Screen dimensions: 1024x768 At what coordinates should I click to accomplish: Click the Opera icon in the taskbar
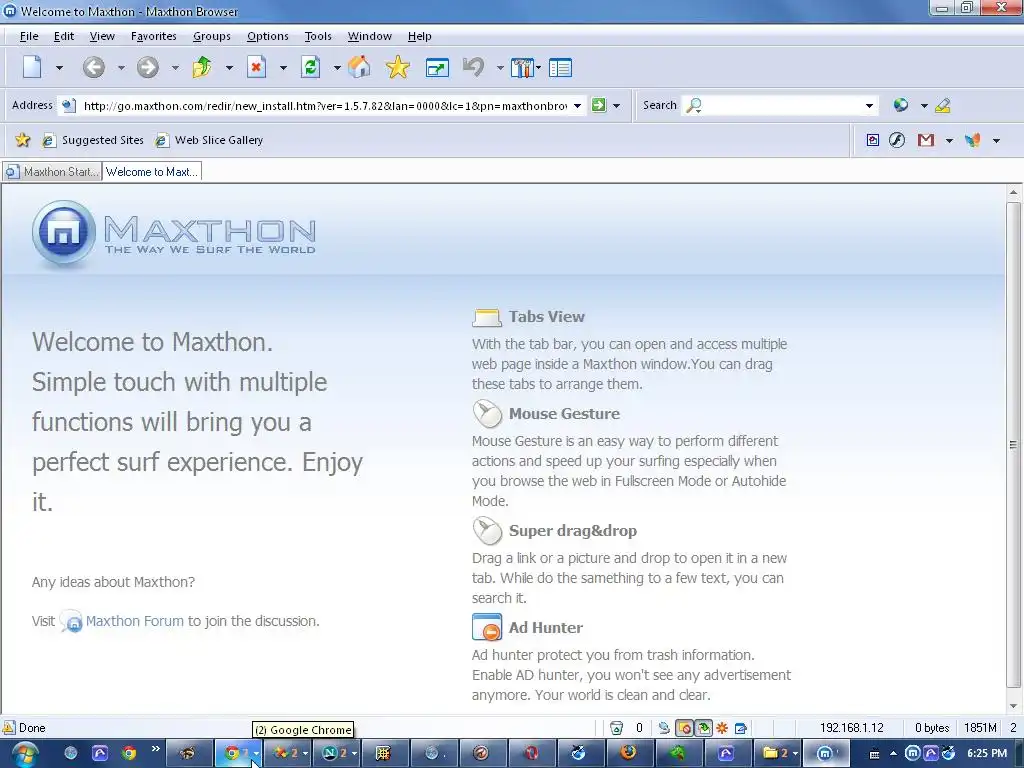click(532, 754)
